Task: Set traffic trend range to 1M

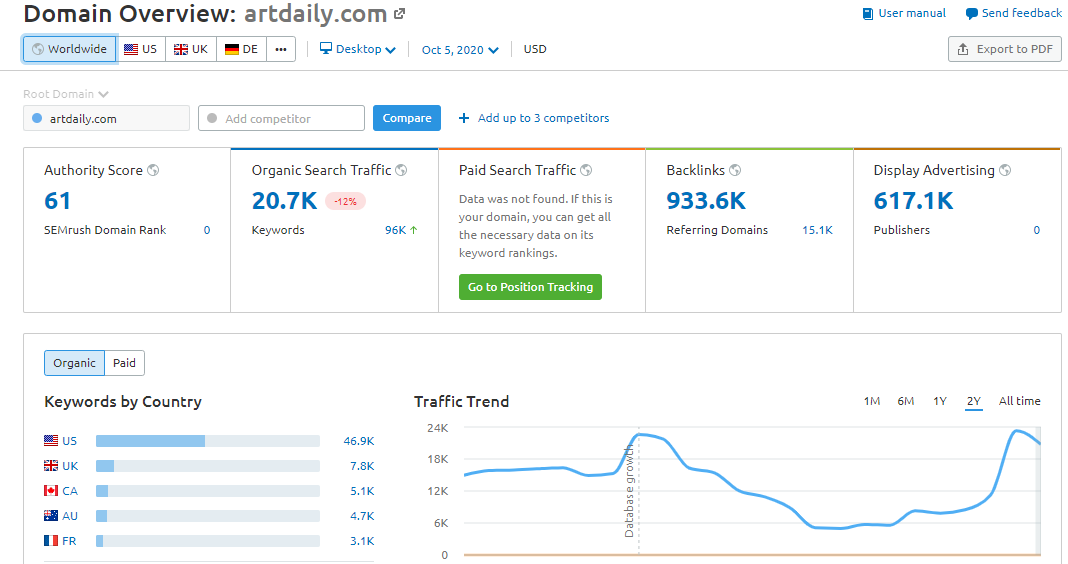Action: coord(872,401)
